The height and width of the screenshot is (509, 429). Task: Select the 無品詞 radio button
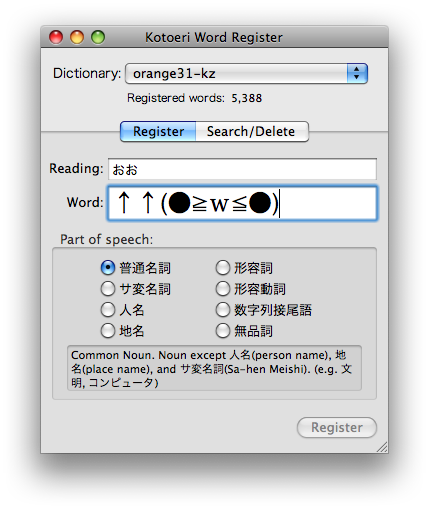click(x=223, y=331)
